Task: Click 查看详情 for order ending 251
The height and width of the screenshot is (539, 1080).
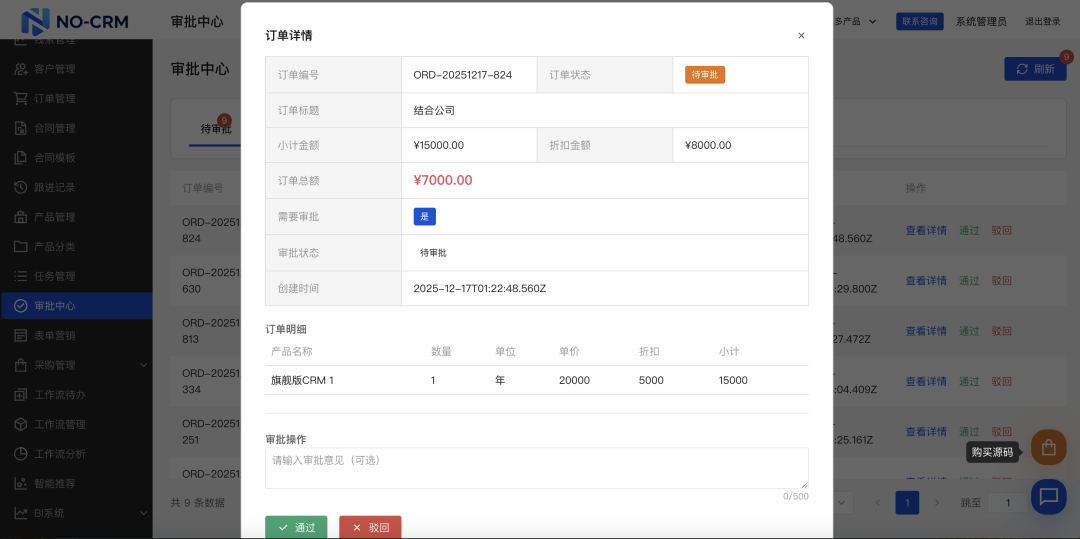Action: click(x=926, y=432)
